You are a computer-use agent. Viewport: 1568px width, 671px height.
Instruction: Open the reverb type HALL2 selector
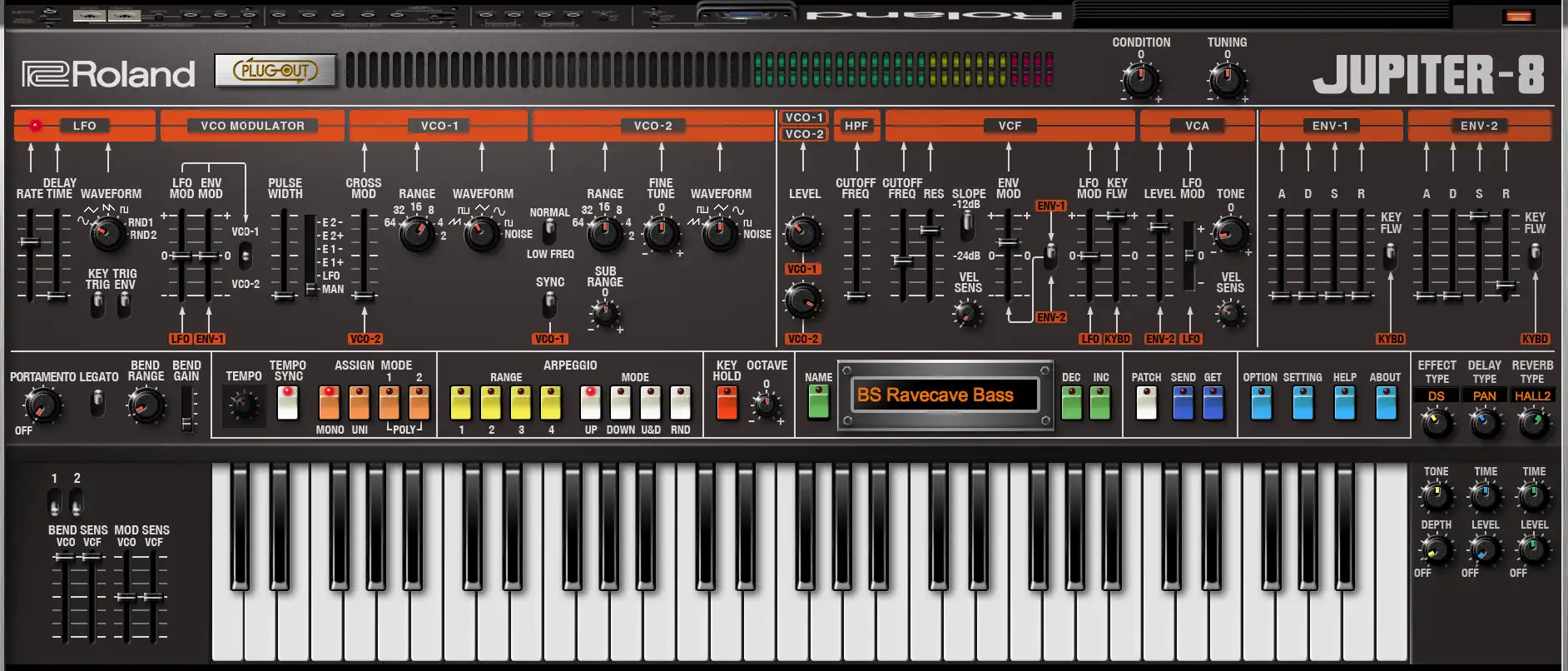(x=1532, y=396)
